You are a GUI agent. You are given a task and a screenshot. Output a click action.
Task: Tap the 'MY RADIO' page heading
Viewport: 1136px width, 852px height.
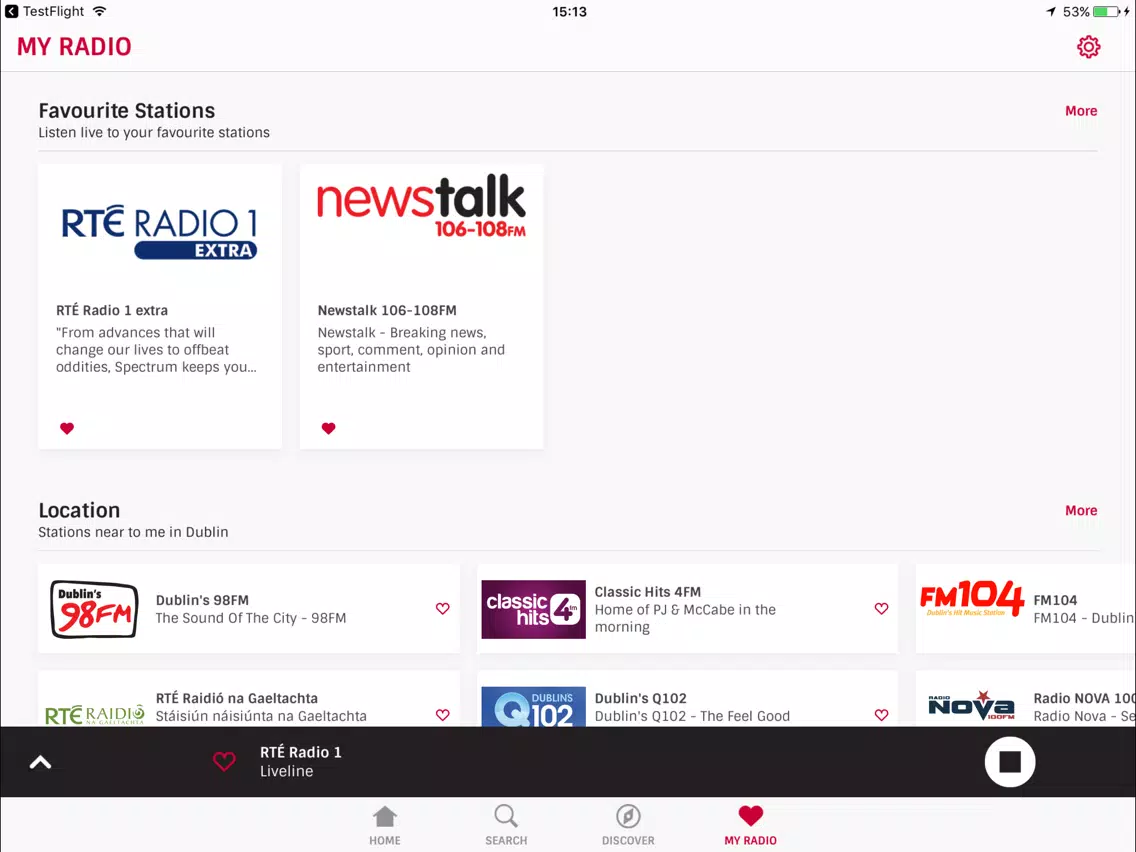74,46
